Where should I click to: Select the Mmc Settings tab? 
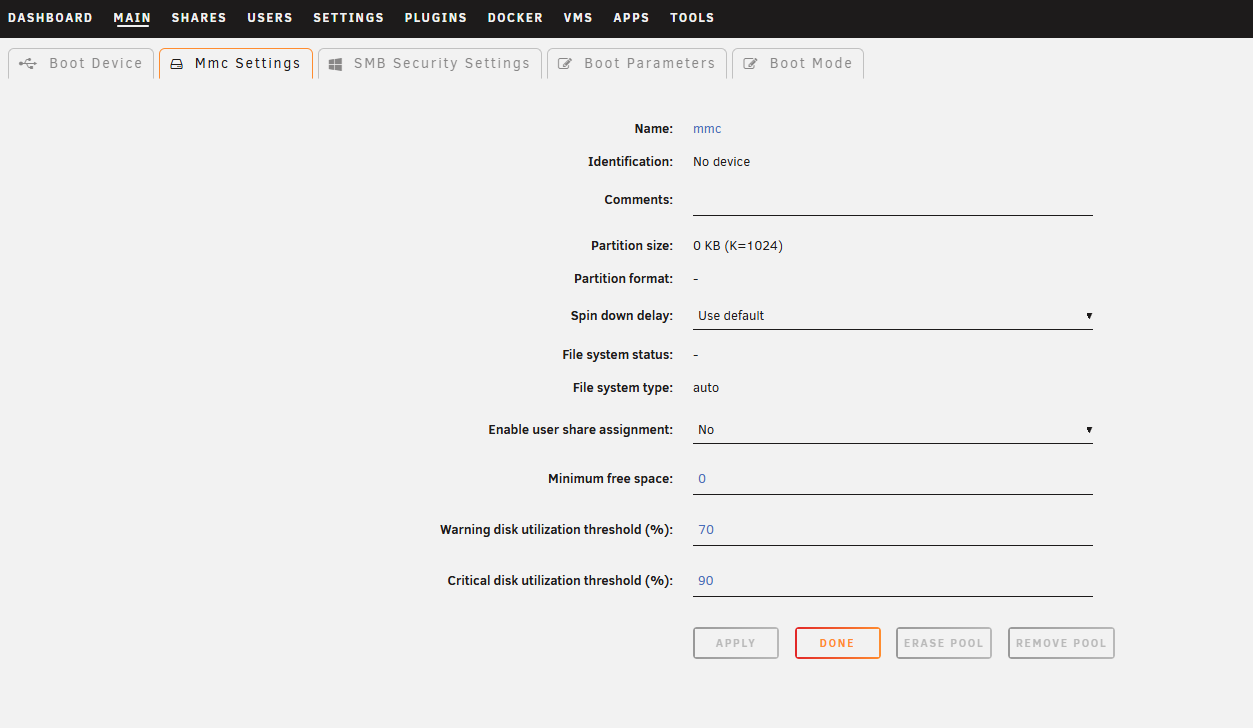[236, 63]
